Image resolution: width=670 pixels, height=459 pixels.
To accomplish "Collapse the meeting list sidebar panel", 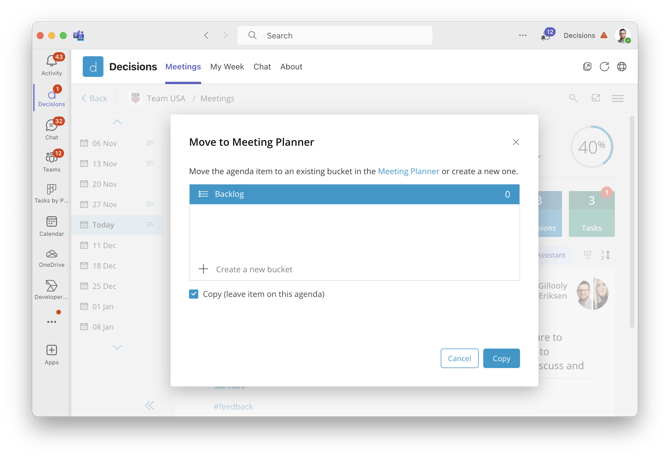I will [x=149, y=405].
